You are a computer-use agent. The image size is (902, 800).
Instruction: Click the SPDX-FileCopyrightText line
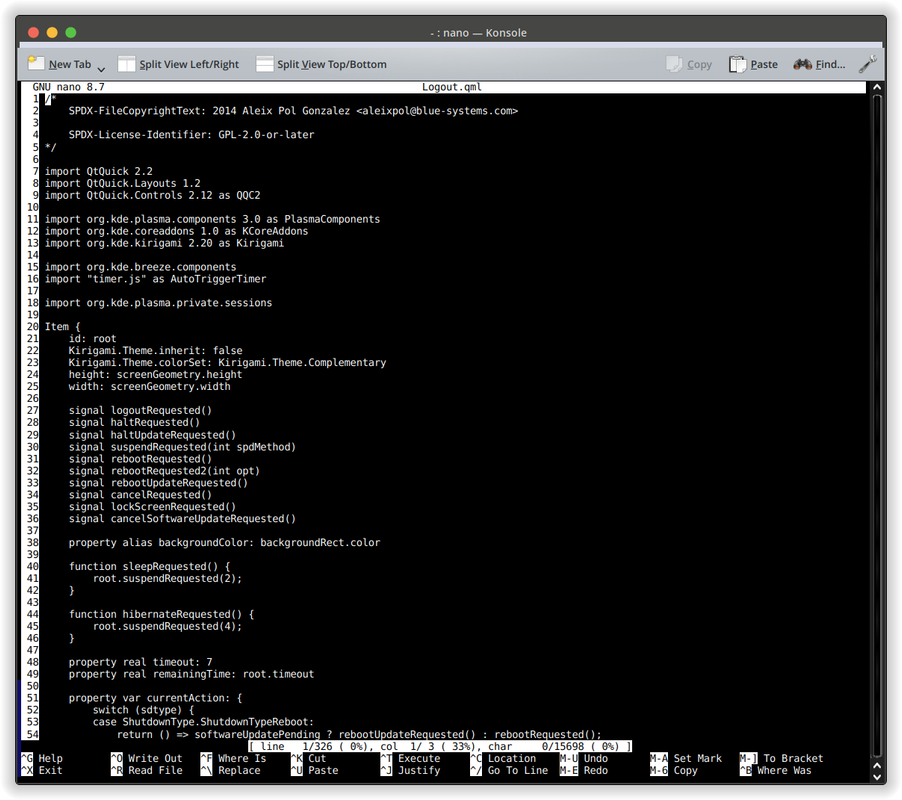(x=293, y=111)
